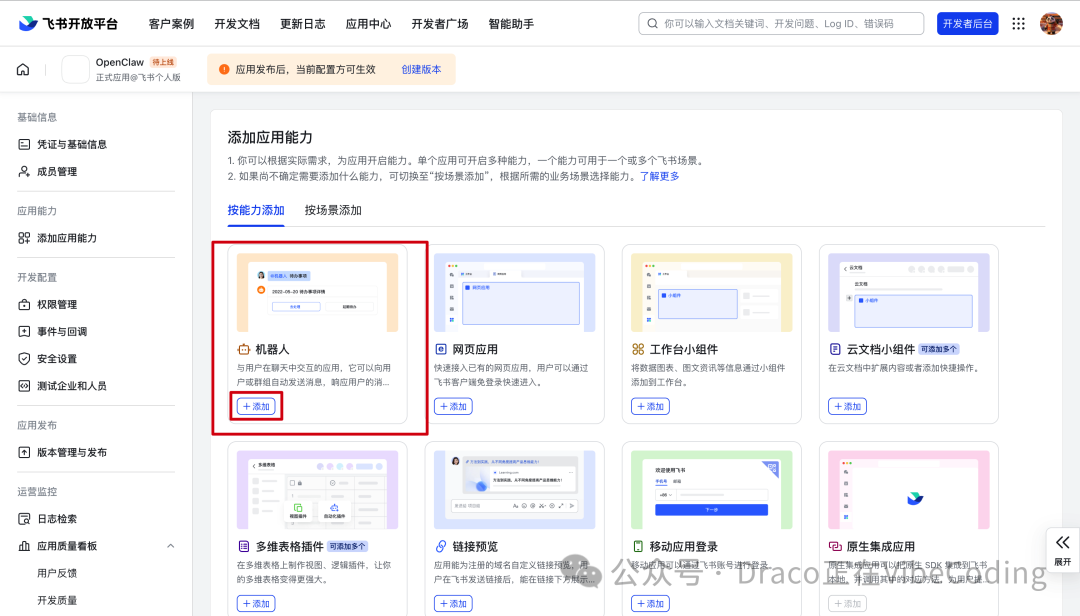Open 智能助手 in top navigation
Image resolution: width=1080 pixels, height=616 pixels.
tap(511, 22)
